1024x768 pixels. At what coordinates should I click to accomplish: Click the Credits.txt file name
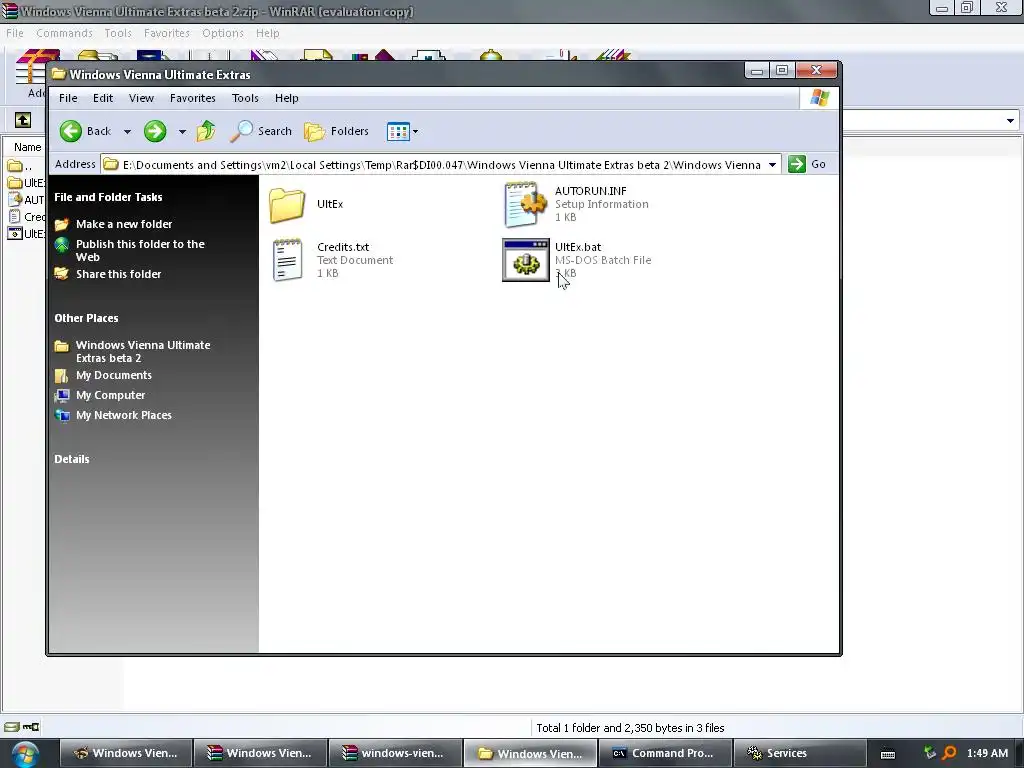point(343,247)
